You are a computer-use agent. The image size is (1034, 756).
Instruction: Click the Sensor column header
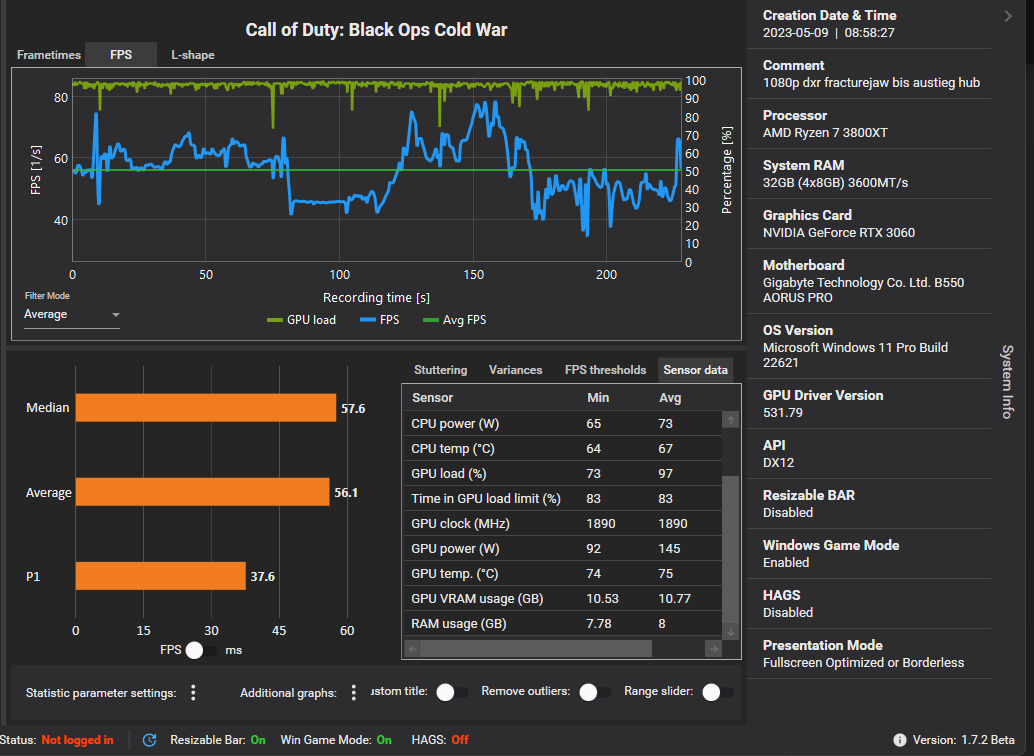[433, 398]
